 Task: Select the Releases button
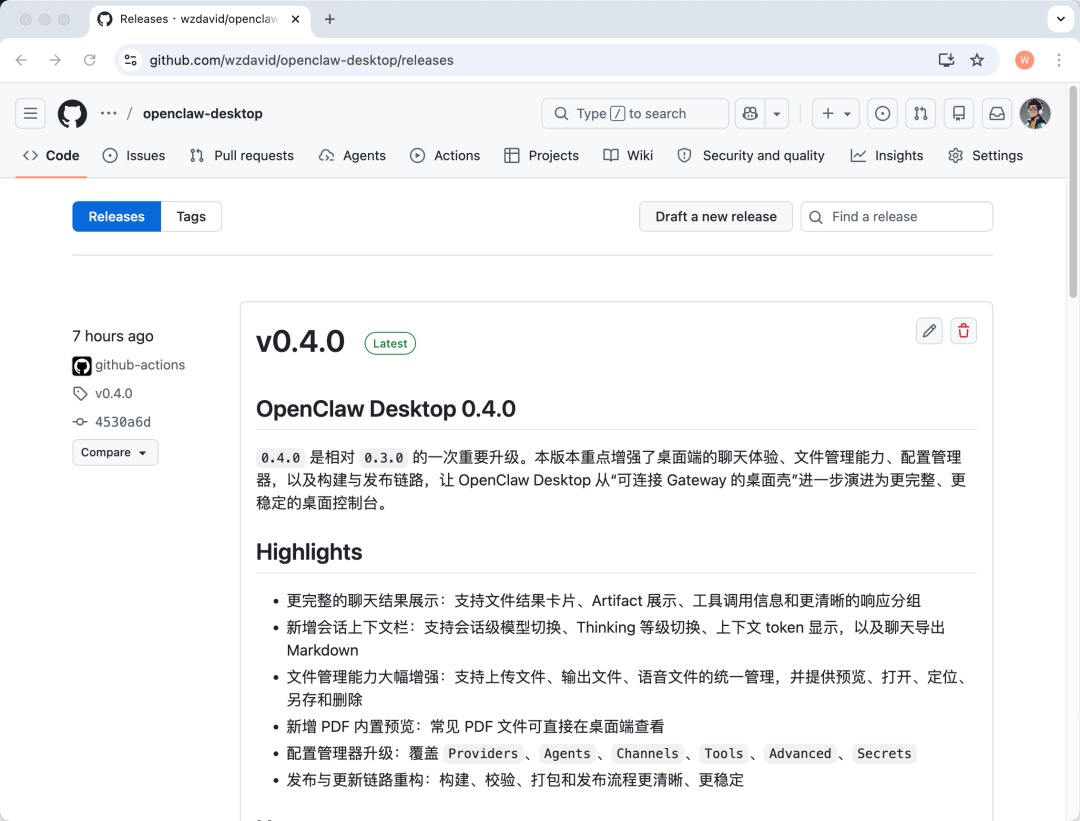tap(116, 217)
